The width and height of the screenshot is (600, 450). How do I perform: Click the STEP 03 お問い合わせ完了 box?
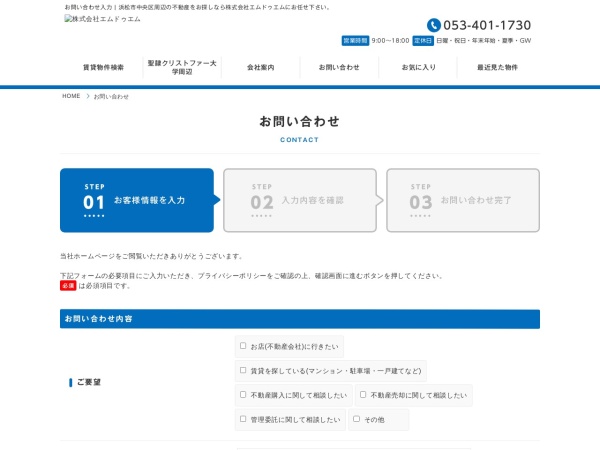pos(463,200)
